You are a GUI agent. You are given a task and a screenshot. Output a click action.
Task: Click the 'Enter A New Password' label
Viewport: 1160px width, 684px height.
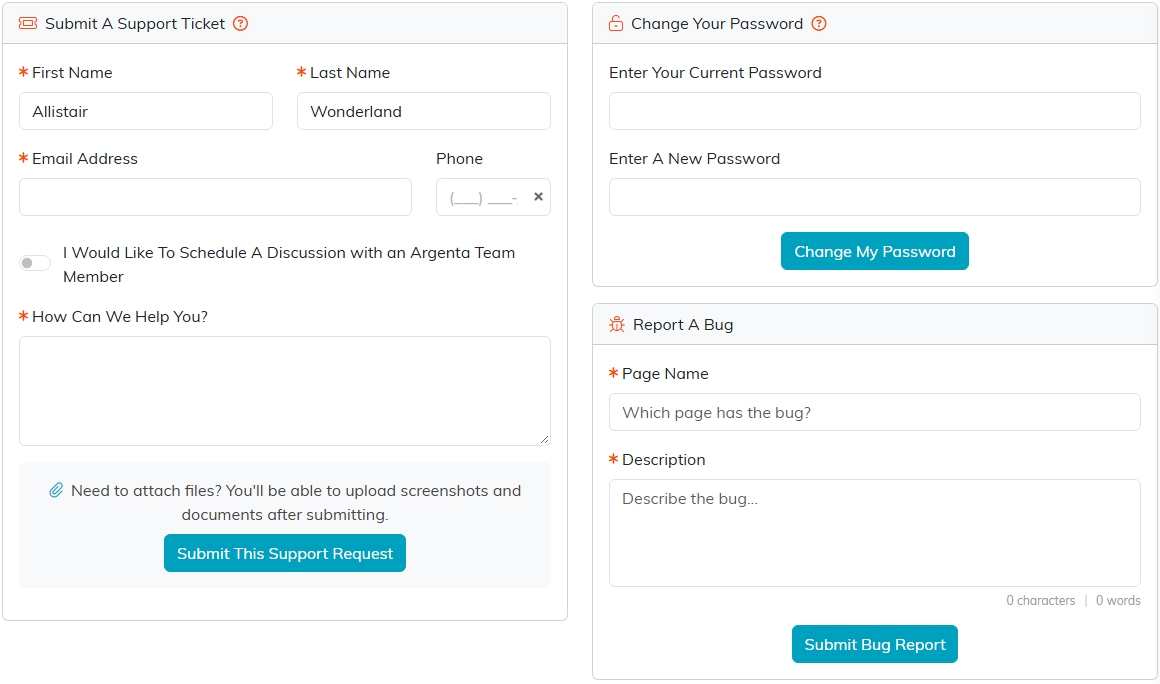(x=695, y=158)
